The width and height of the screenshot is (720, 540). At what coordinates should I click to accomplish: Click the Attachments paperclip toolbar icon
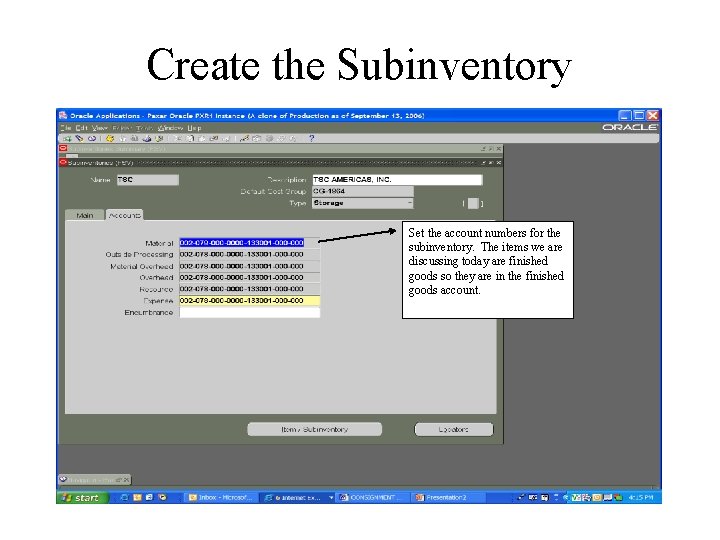pyautogui.click(x=281, y=138)
